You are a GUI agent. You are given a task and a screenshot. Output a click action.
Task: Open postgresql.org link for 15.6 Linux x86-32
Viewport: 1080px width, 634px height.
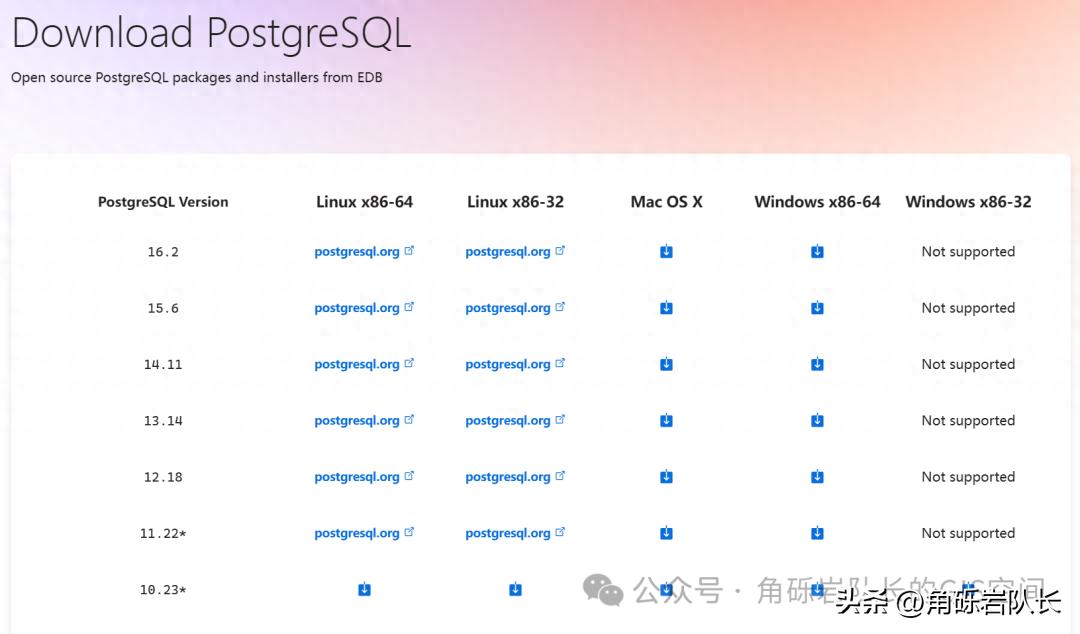click(x=515, y=308)
